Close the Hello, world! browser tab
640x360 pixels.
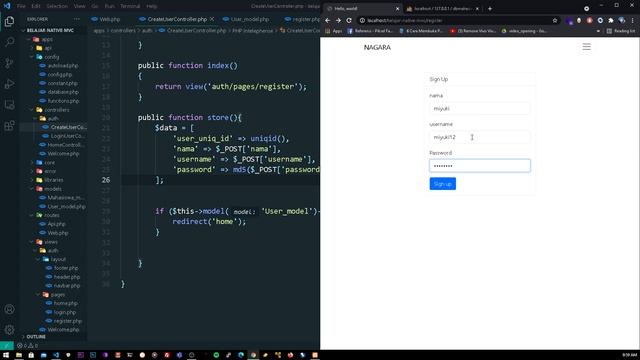(x=398, y=9)
